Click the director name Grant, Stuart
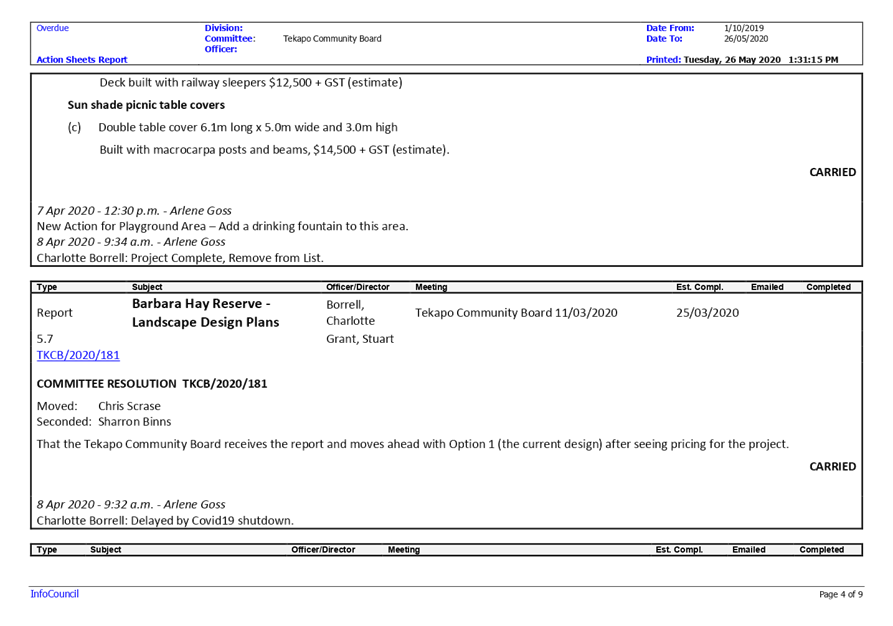893x626 pixels. [360, 339]
